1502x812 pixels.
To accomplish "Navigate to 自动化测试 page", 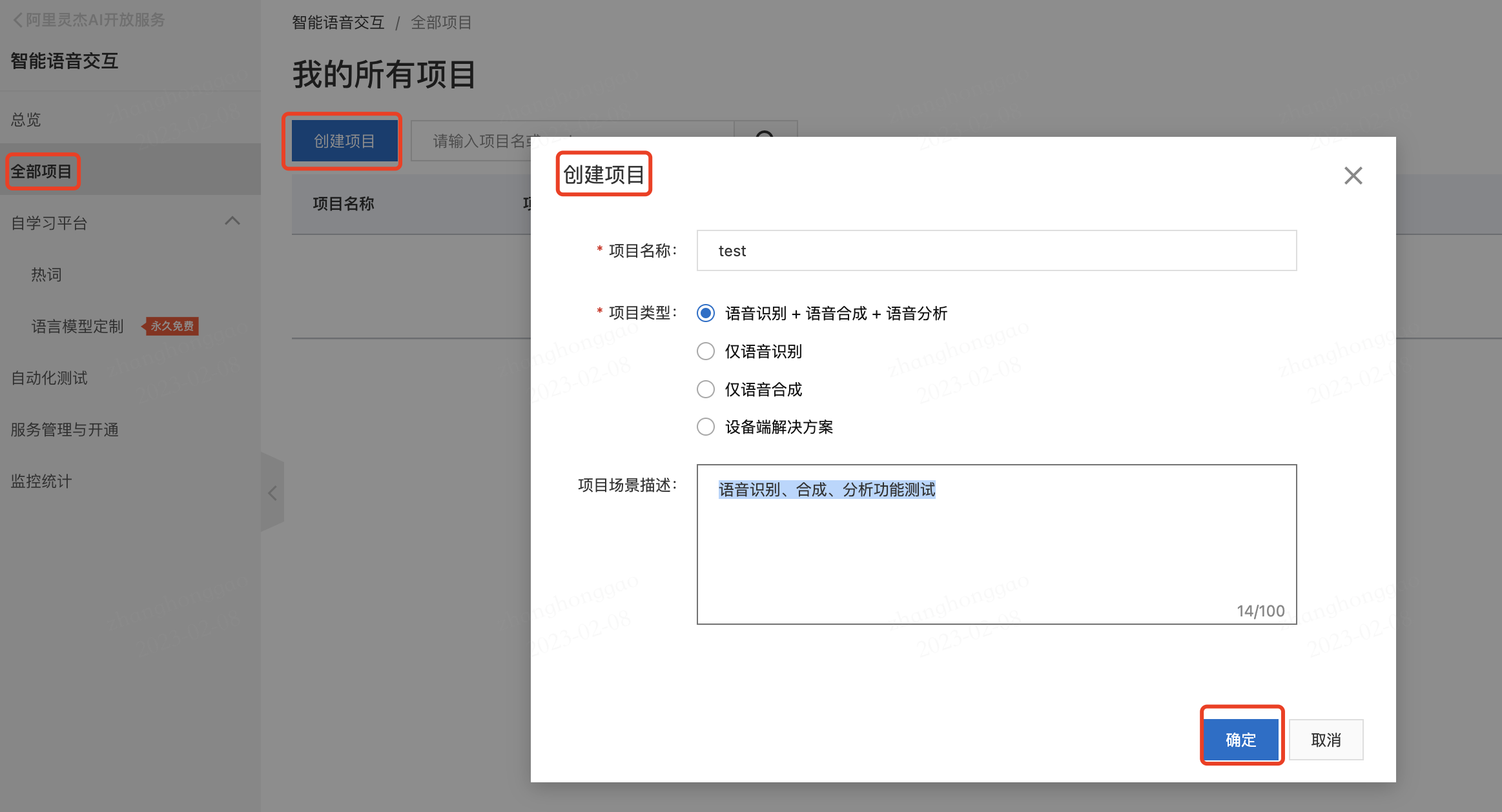I will (x=49, y=378).
